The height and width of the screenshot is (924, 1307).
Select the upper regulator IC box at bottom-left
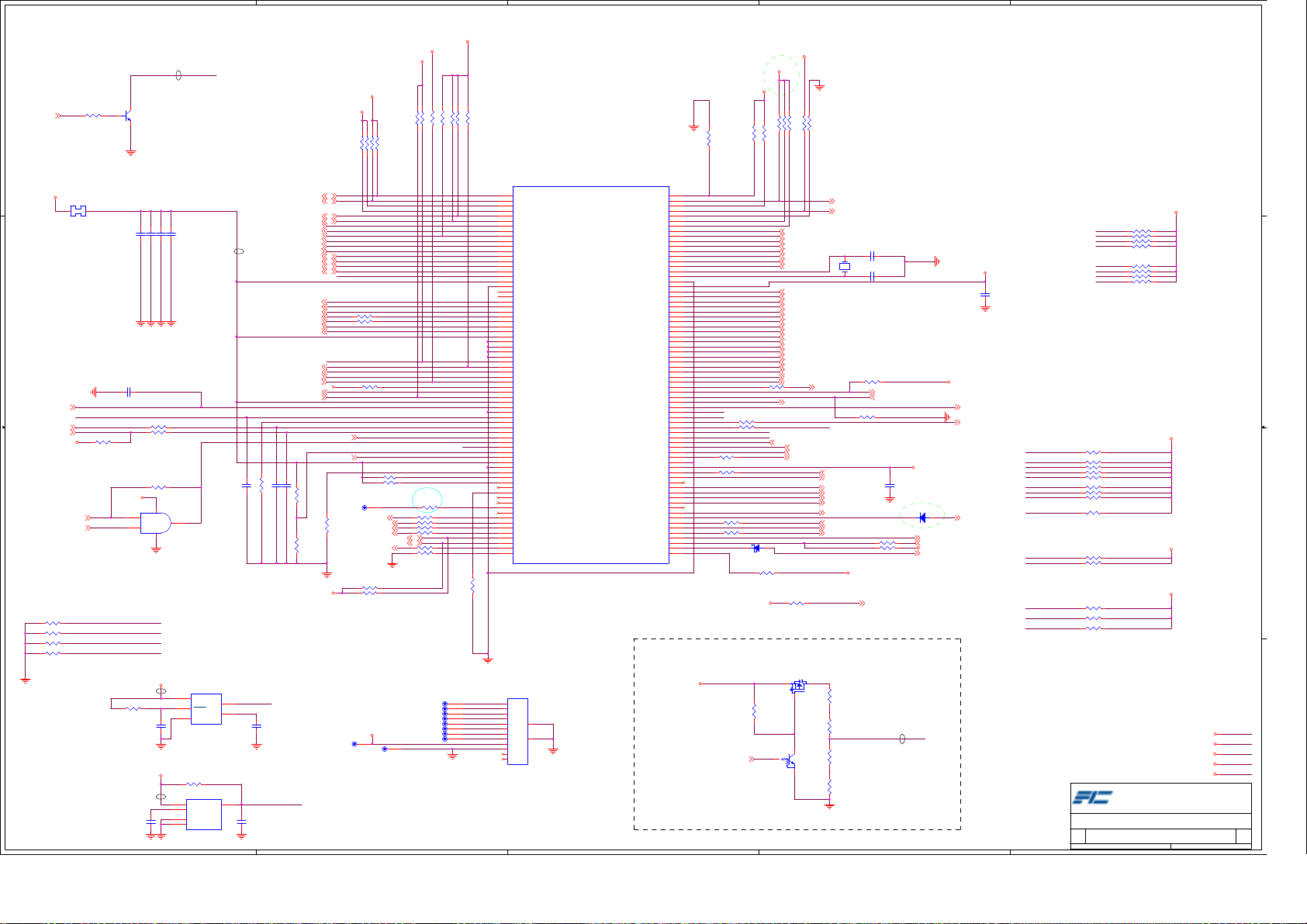coord(206,709)
